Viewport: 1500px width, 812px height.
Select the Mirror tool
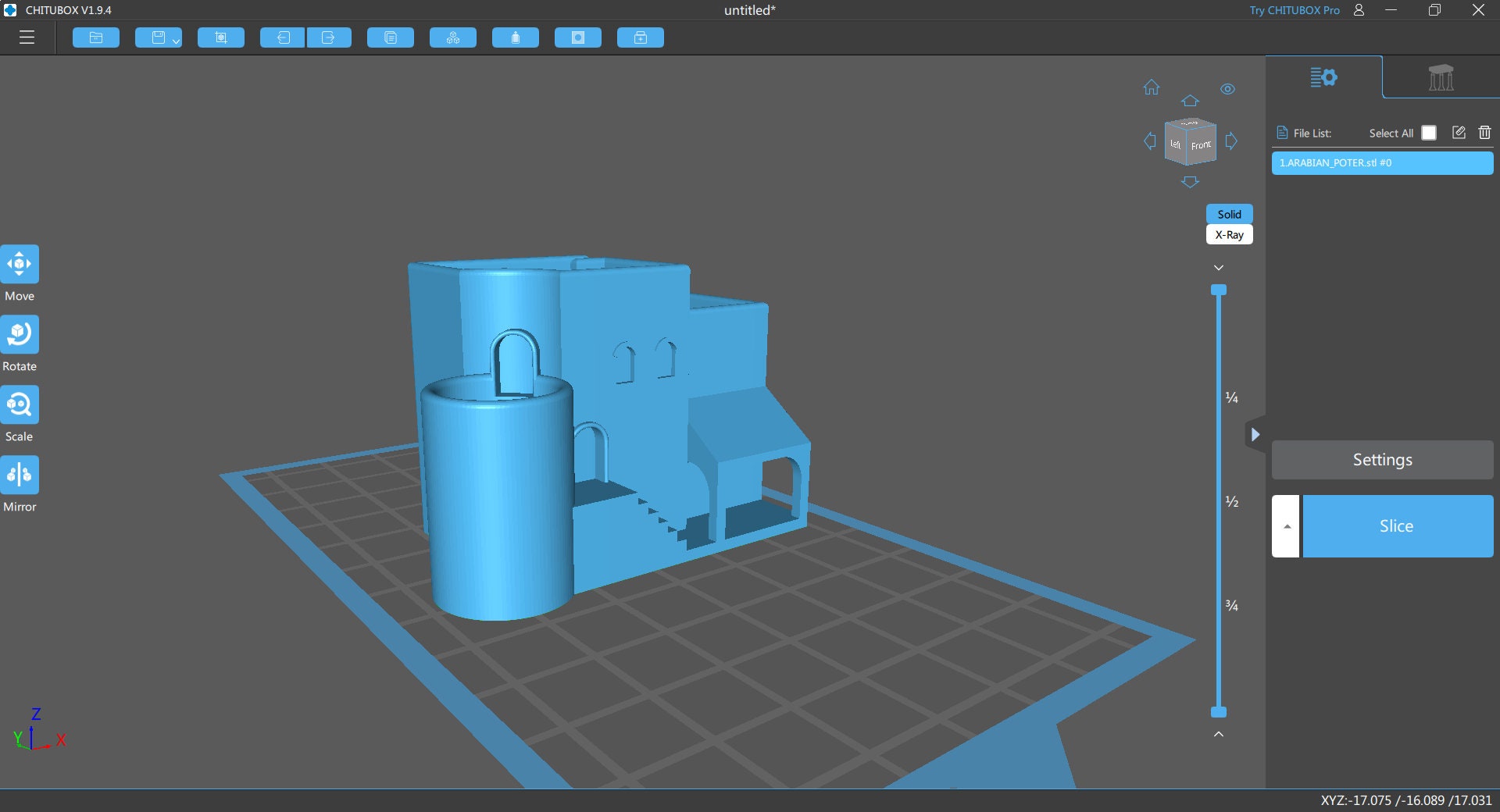(x=20, y=475)
